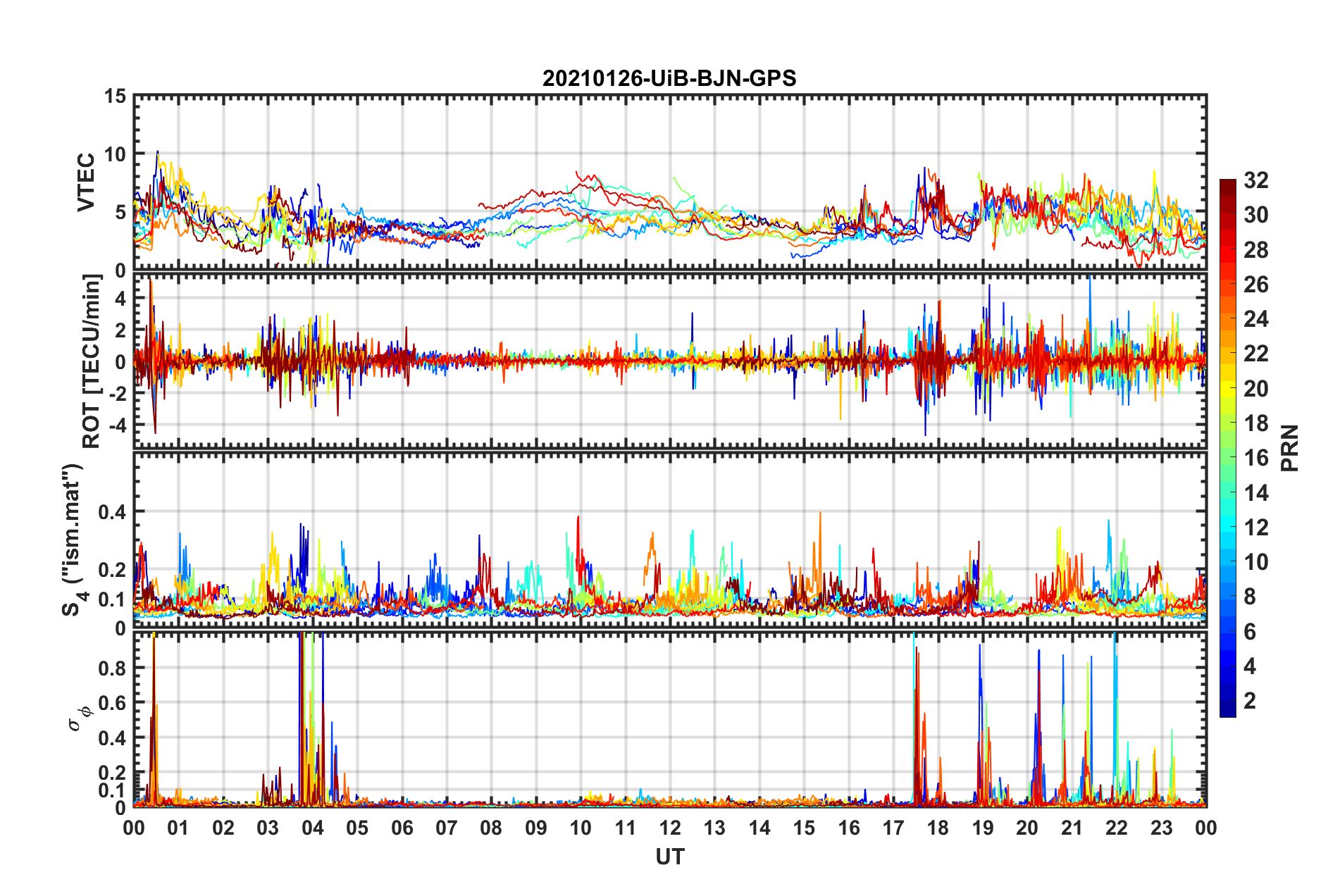This screenshot has height=896, width=1340.
Task: Click the PRN colorbar tick 2
Action: (x=1250, y=701)
